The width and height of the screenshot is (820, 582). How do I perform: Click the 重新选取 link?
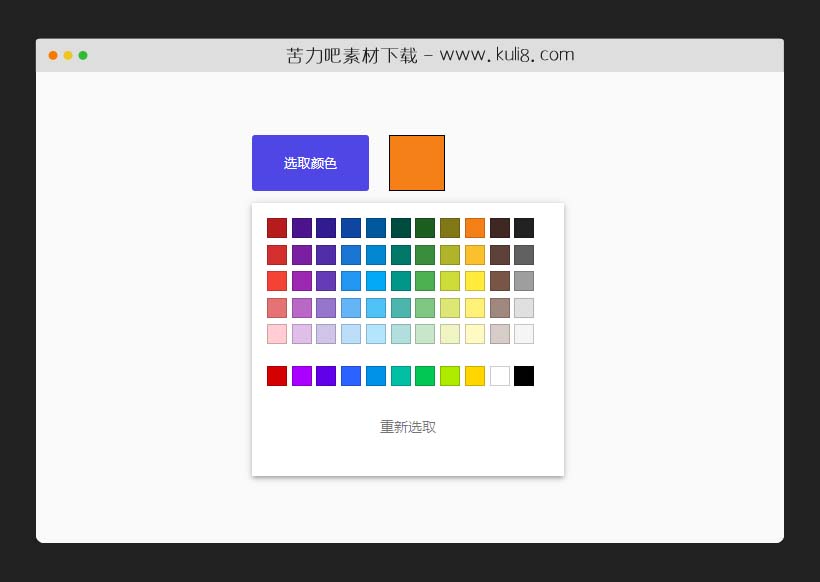pyautogui.click(x=407, y=427)
